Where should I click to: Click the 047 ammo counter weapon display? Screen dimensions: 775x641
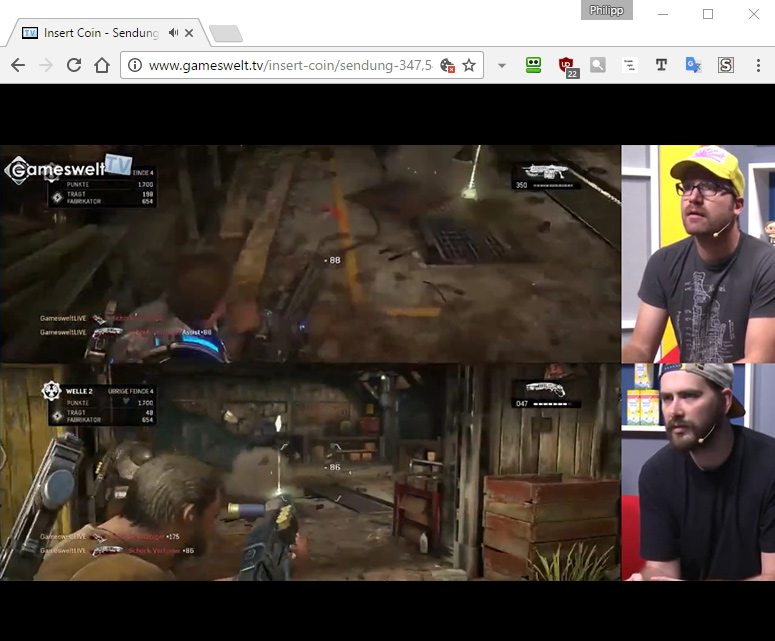tap(546, 394)
